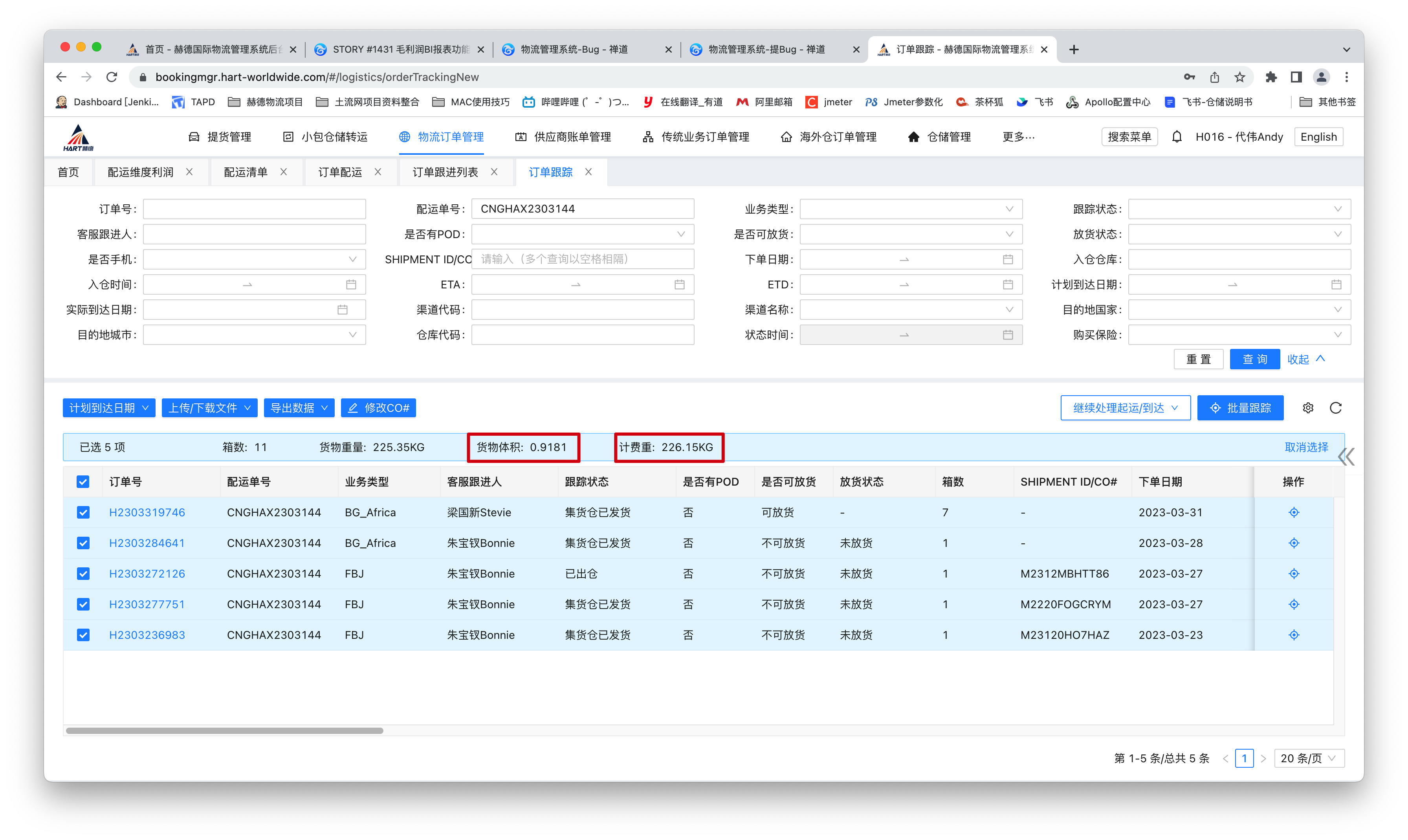Uncheck the select-all header checkbox

click(83, 482)
